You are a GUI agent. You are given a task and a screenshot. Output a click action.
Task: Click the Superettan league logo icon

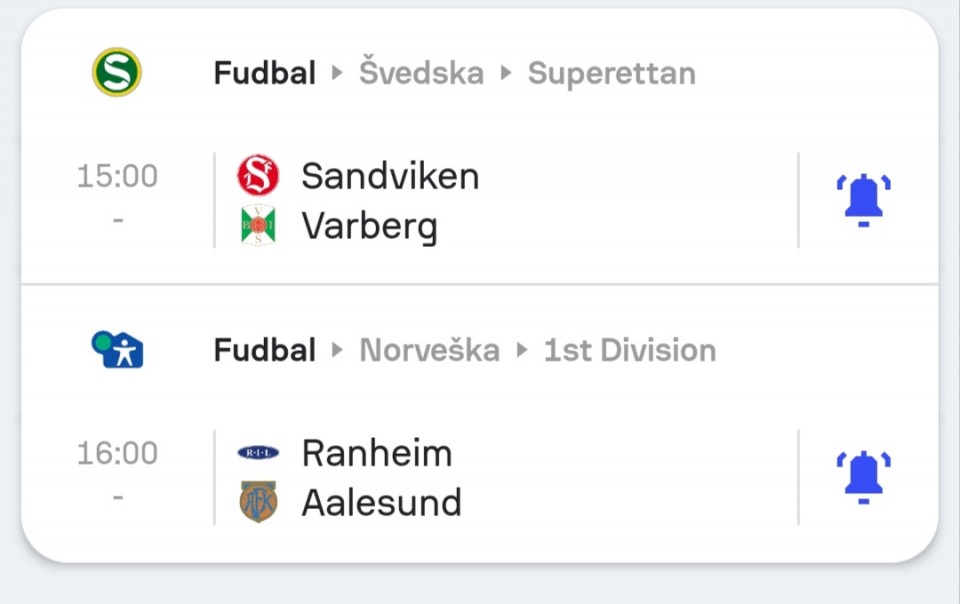(117, 72)
